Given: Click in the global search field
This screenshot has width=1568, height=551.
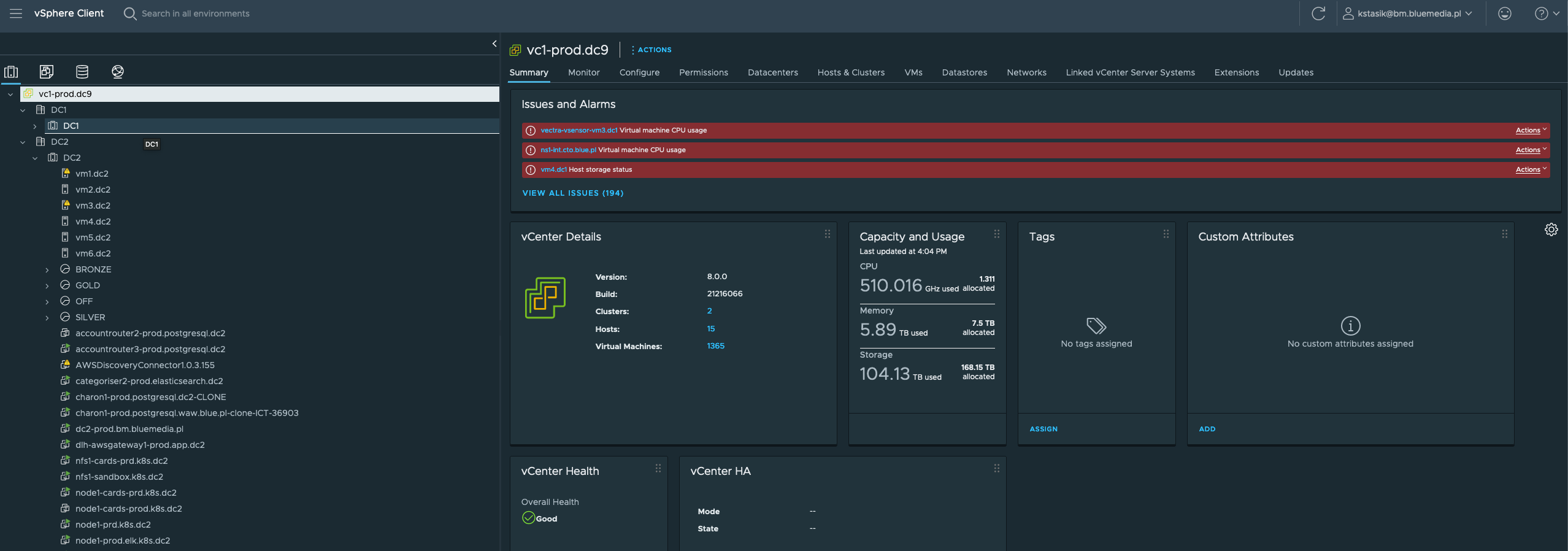Looking at the screenshot, I should (x=195, y=13).
